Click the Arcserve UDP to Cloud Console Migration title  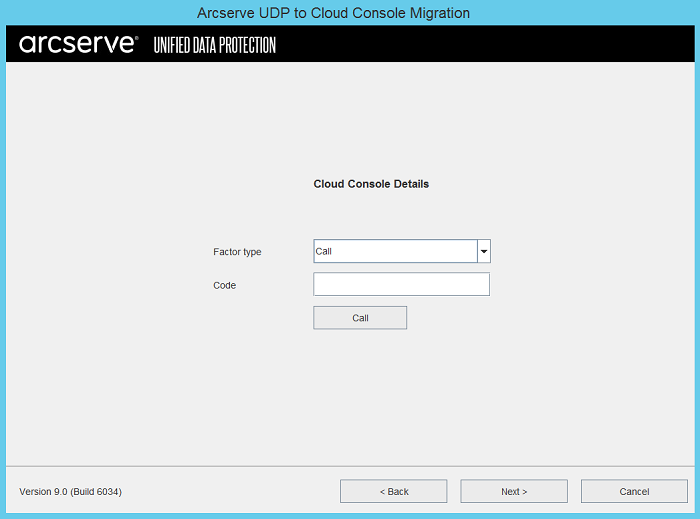333,13
